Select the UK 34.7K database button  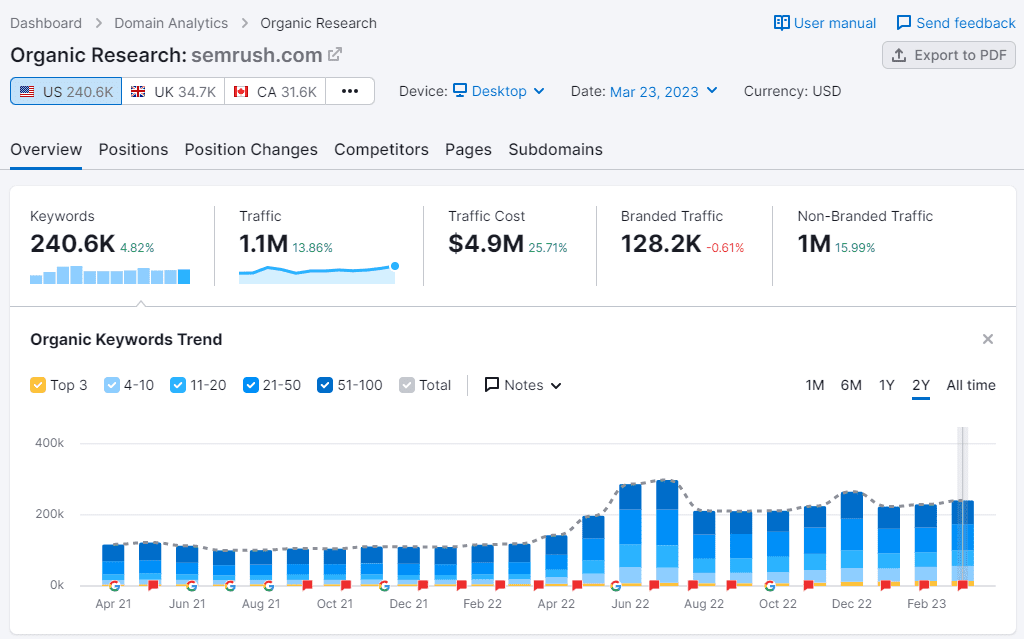click(173, 91)
